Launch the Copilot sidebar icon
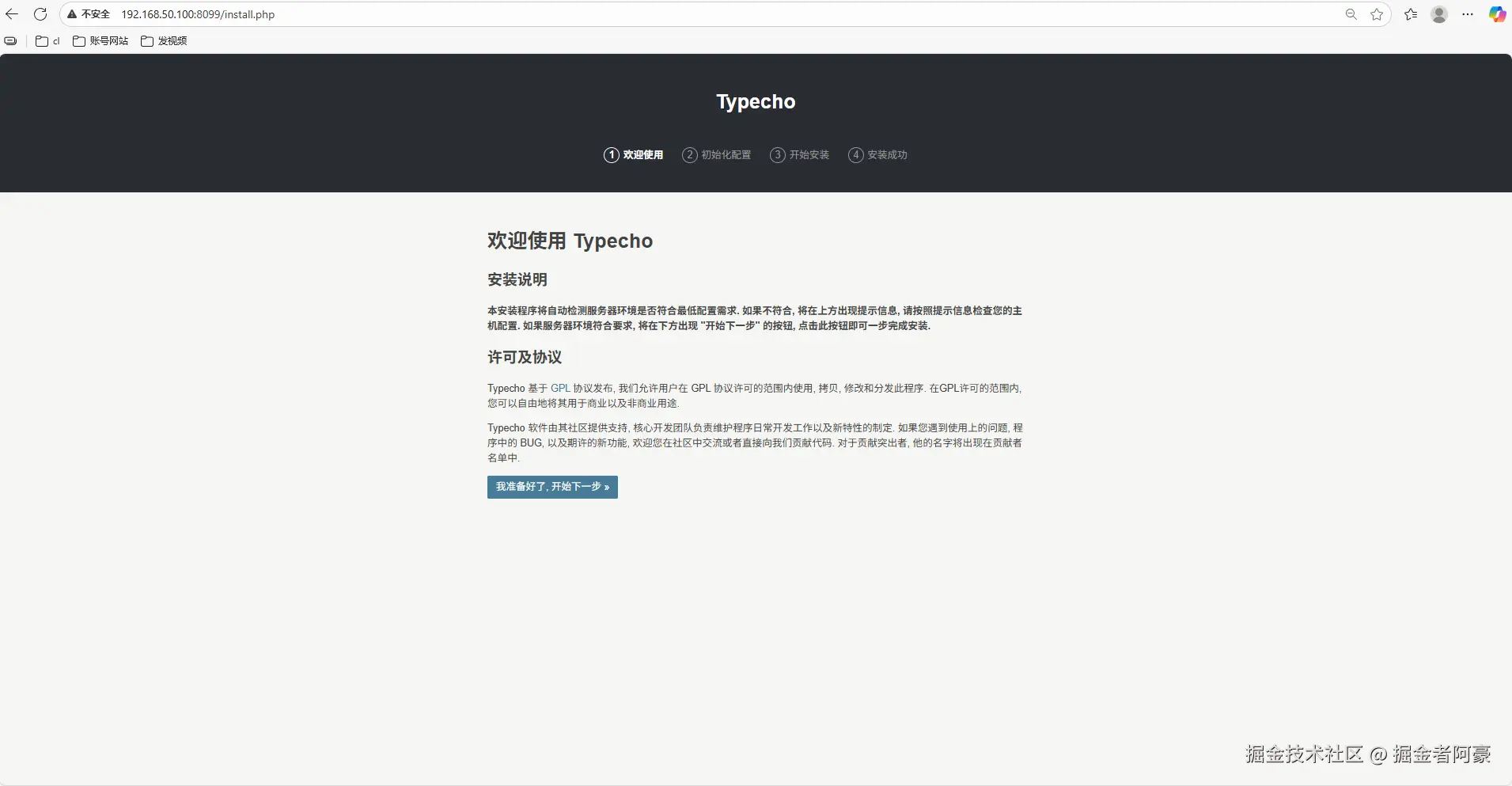 (x=1497, y=14)
